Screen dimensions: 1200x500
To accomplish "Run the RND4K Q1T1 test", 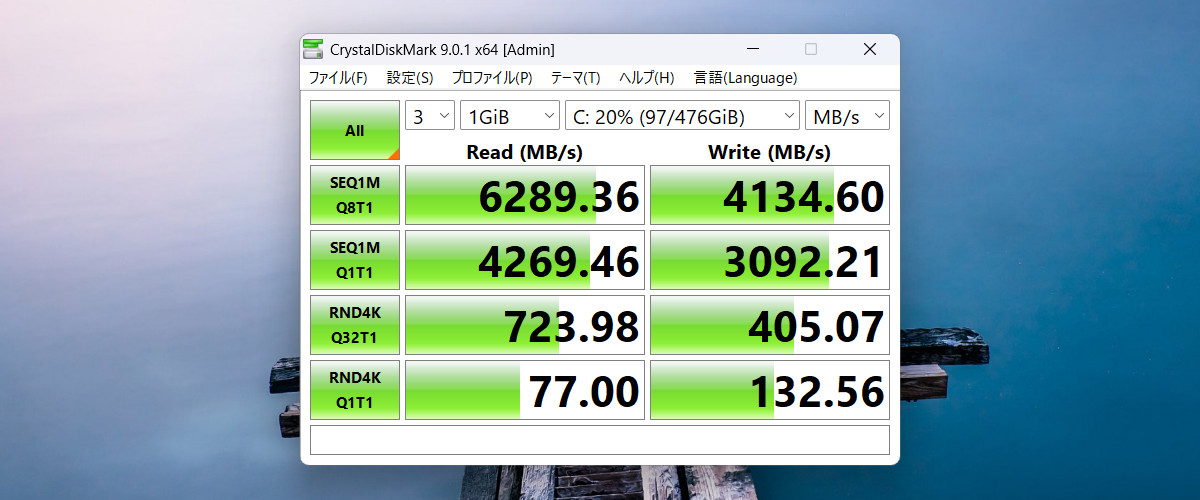I will click(355, 390).
